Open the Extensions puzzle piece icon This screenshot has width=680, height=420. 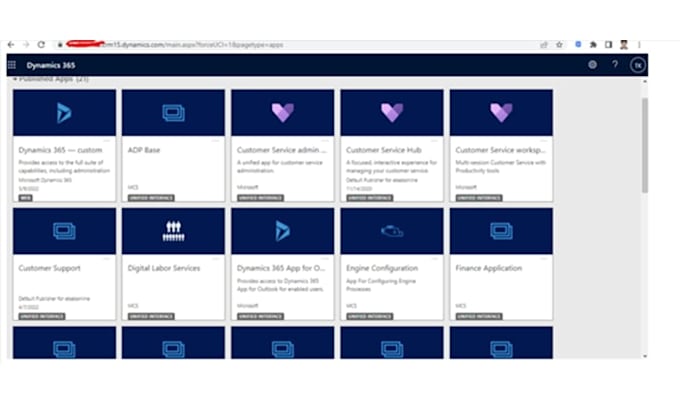(x=593, y=44)
